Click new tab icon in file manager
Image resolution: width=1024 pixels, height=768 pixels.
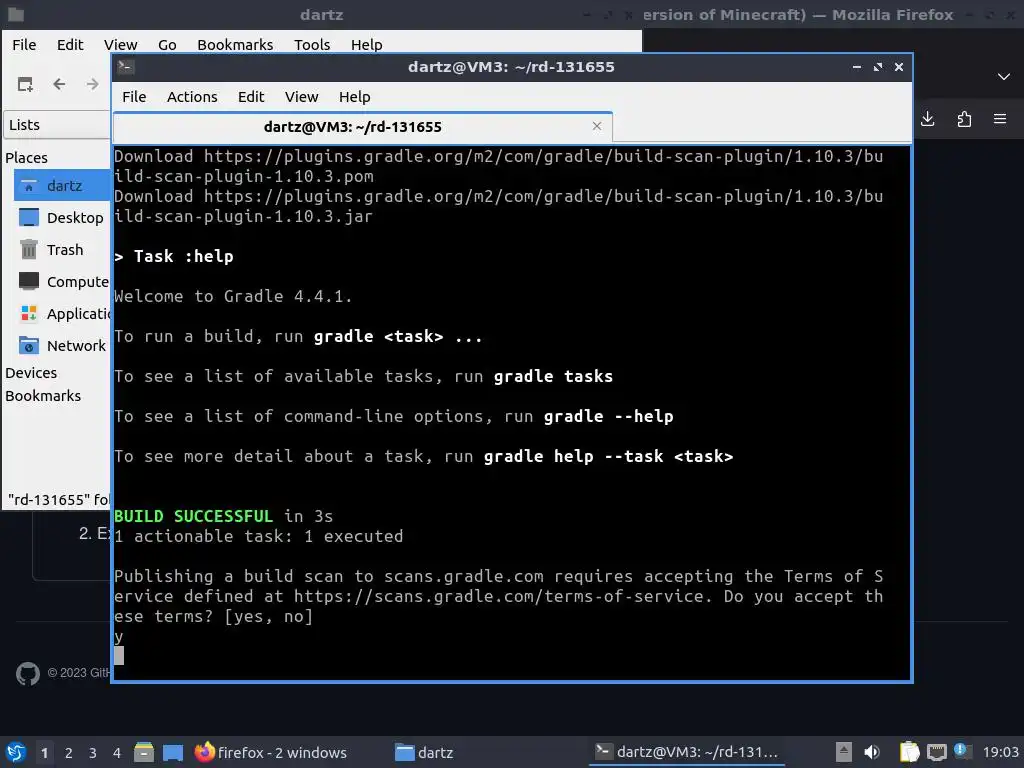pos(25,84)
